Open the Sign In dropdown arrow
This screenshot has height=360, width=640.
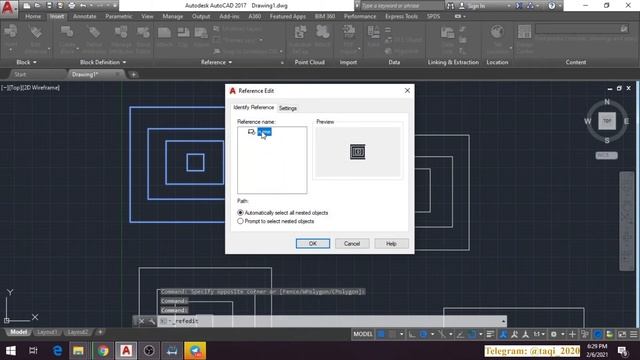[509, 6]
